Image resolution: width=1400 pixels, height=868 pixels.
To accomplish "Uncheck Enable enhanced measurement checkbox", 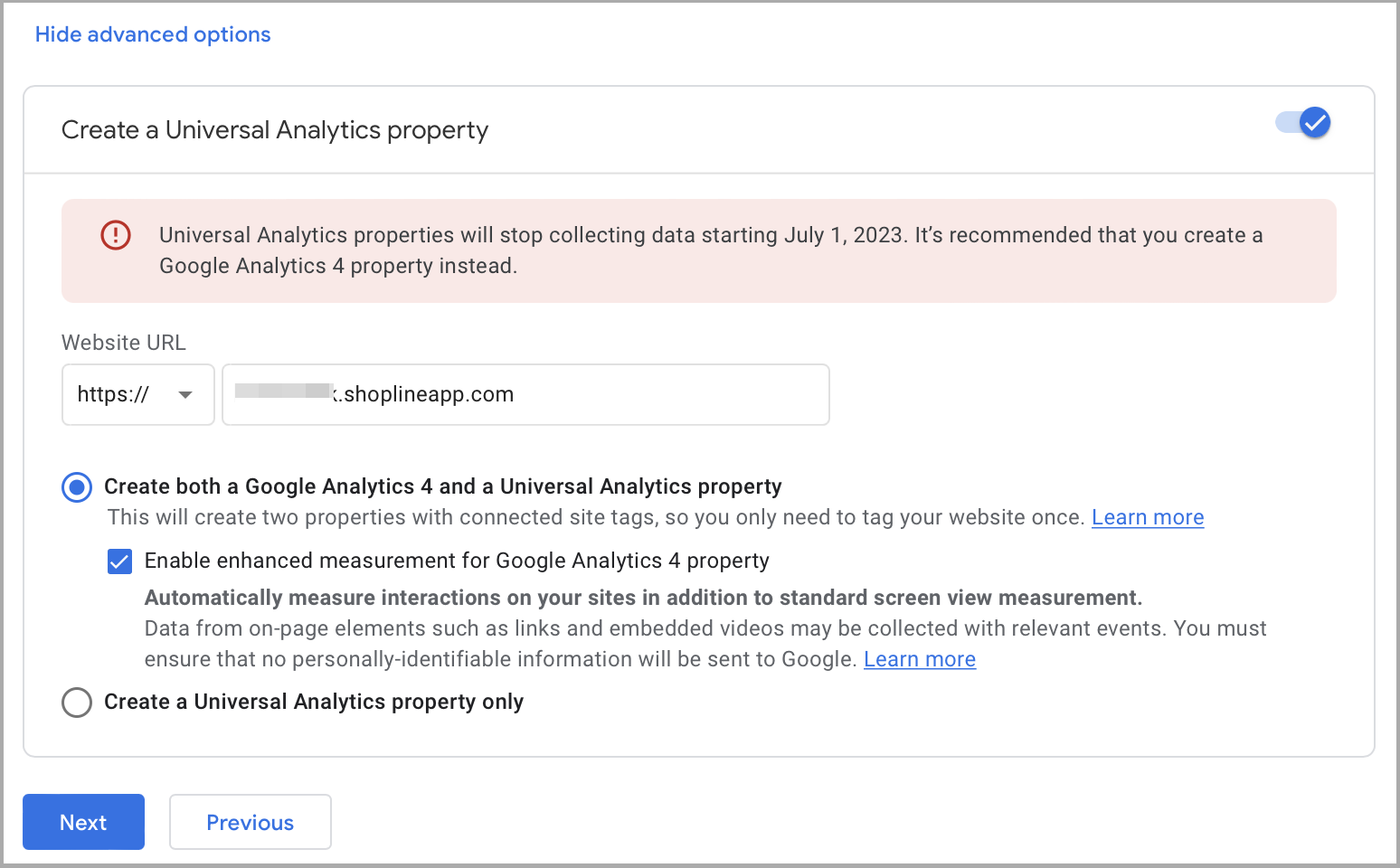I will [119, 561].
